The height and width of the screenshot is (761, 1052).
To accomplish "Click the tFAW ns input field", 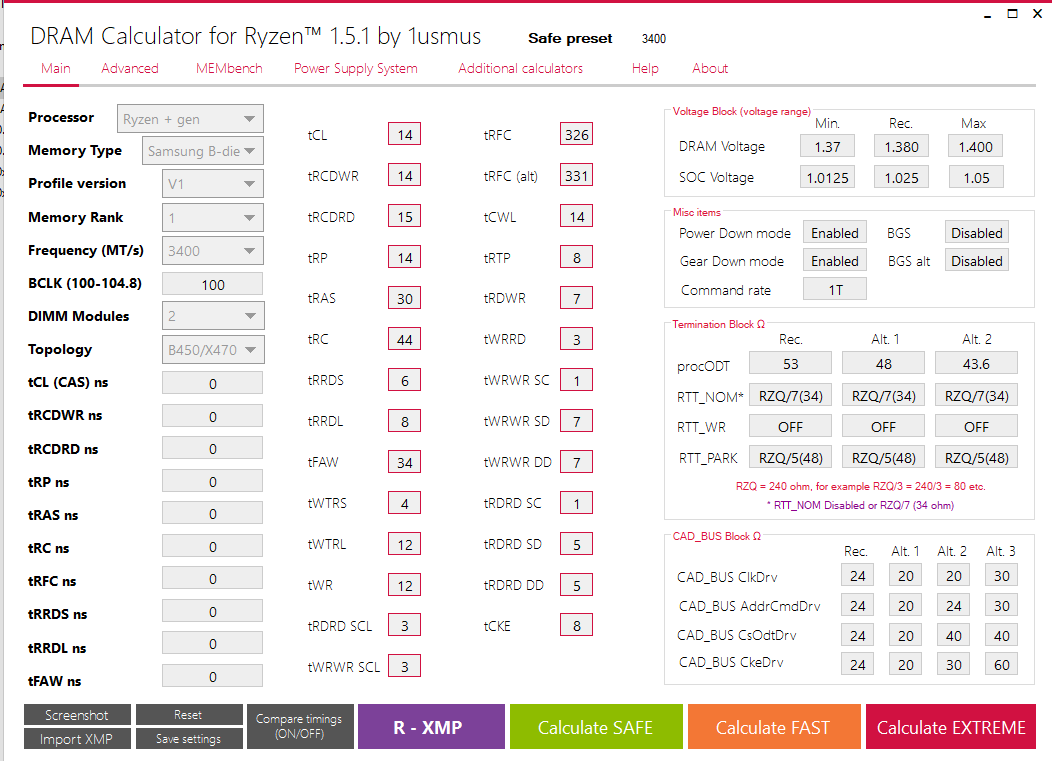I will click(213, 677).
